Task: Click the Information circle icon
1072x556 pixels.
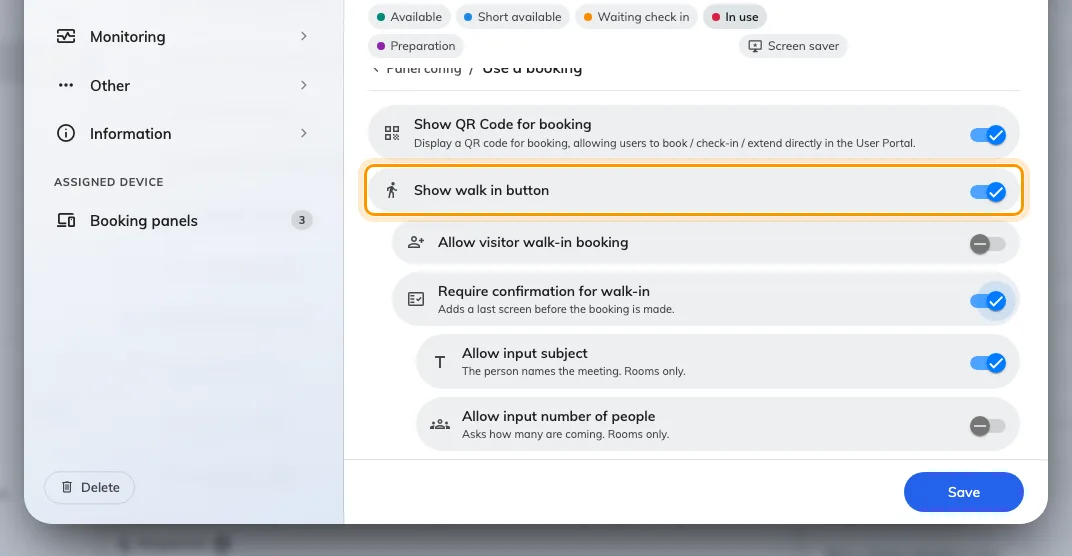Action: pyautogui.click(x=66, y=133)
